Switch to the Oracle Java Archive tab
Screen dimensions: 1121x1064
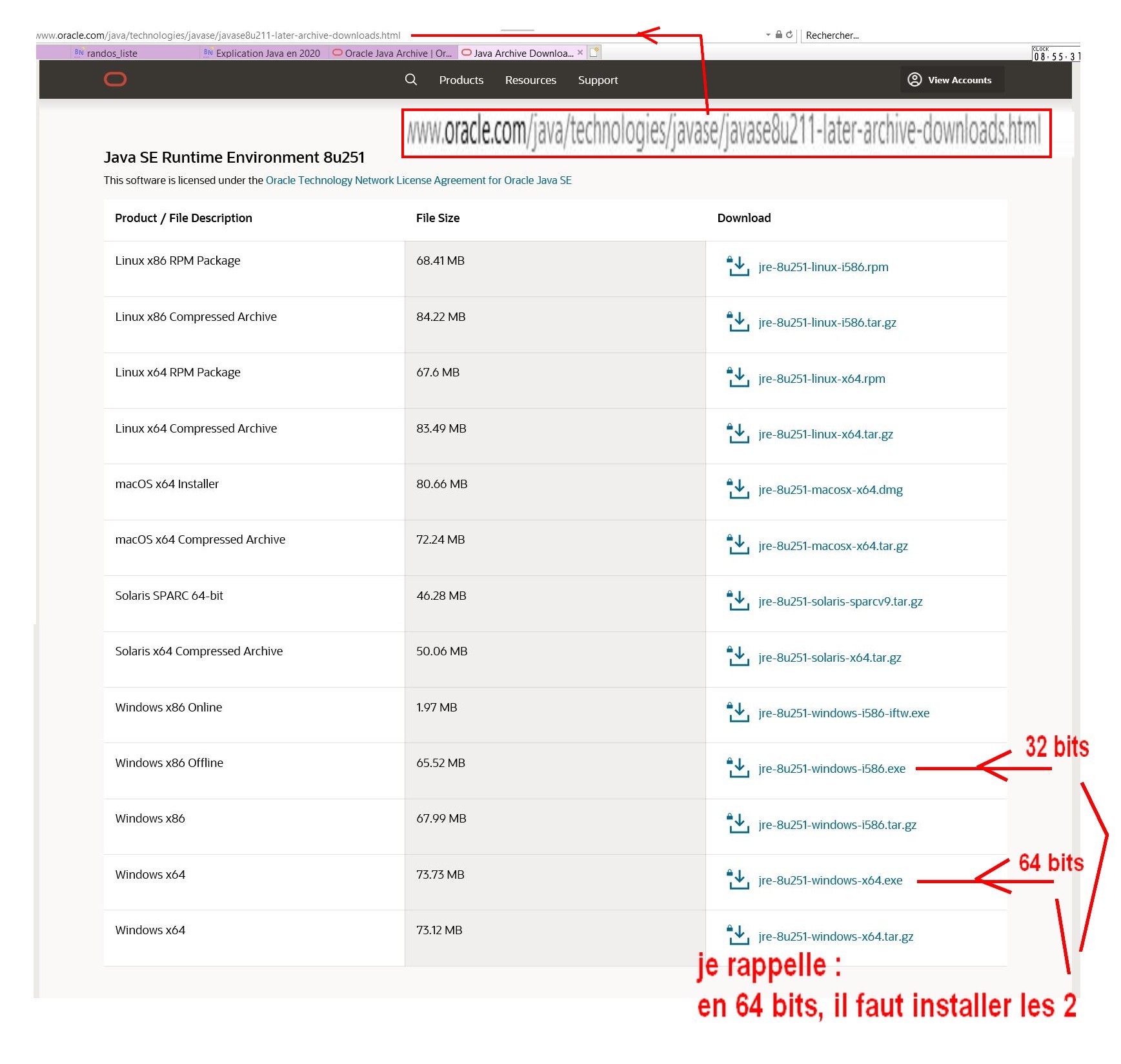point(392,53)
